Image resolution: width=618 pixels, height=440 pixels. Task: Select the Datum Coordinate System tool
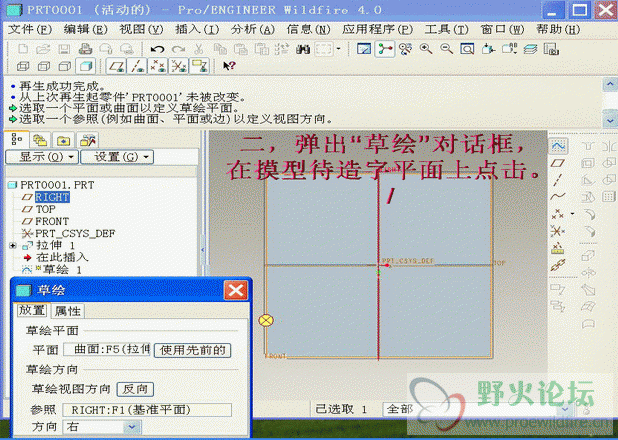coord(558,231)
